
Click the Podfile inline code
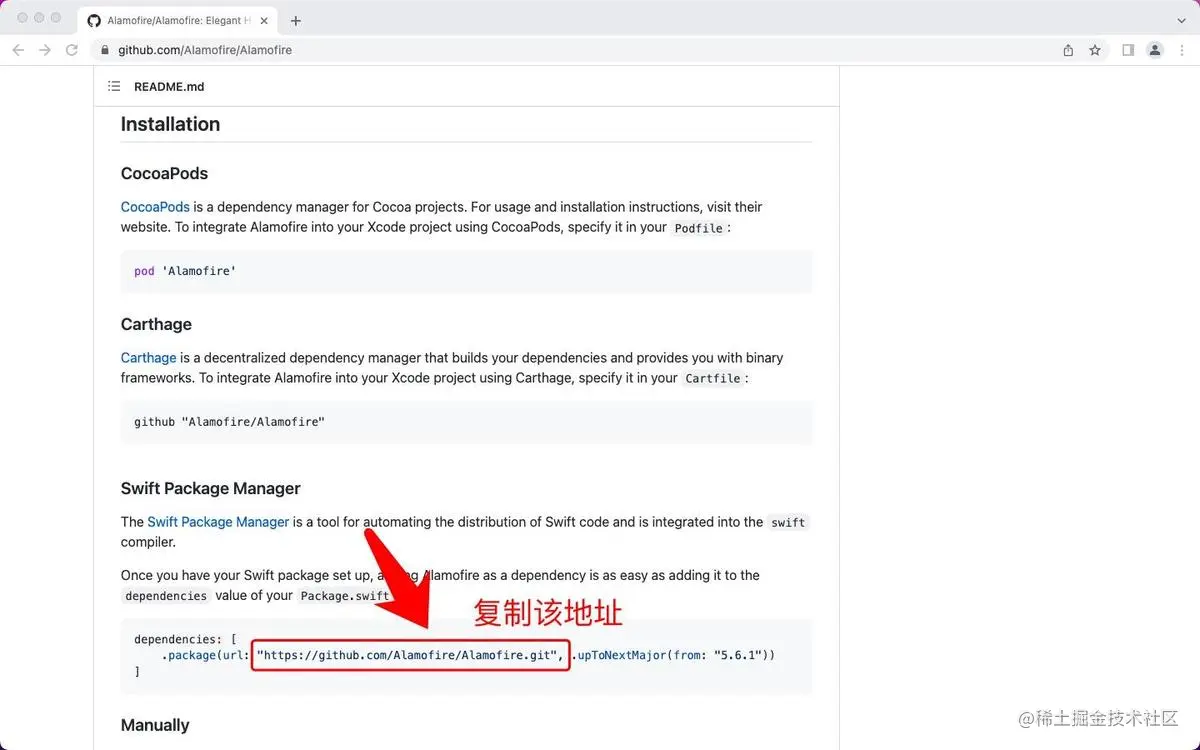(x=698, y=228)
